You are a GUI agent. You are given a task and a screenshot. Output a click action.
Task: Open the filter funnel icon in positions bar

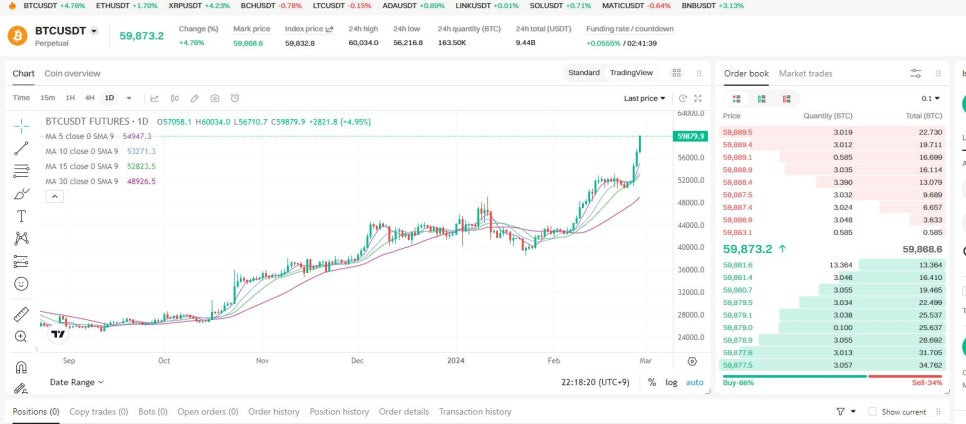pyautogui.click(x=840, y=412)
